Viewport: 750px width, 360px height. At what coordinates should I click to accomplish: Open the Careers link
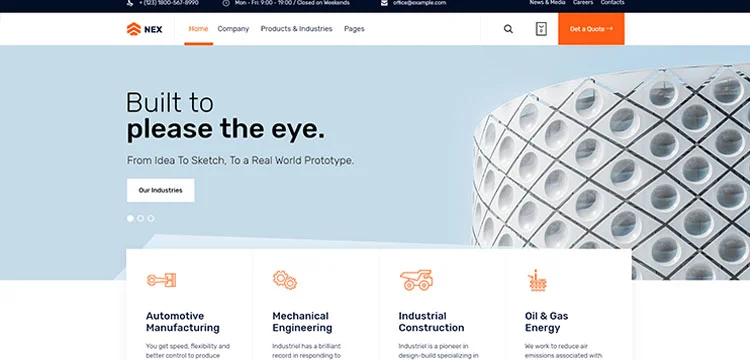point(583,3)
